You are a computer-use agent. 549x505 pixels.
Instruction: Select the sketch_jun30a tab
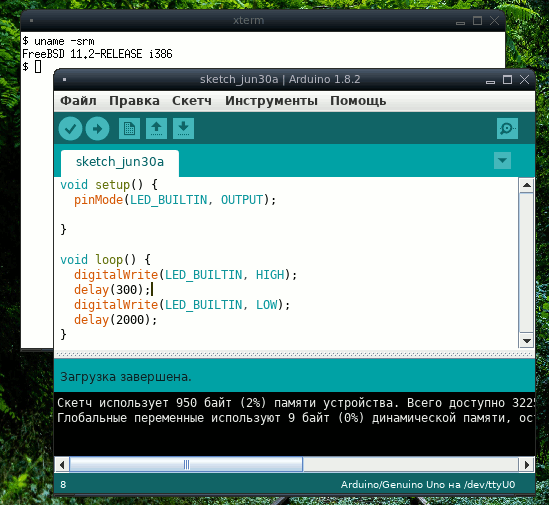coord(120,162)
